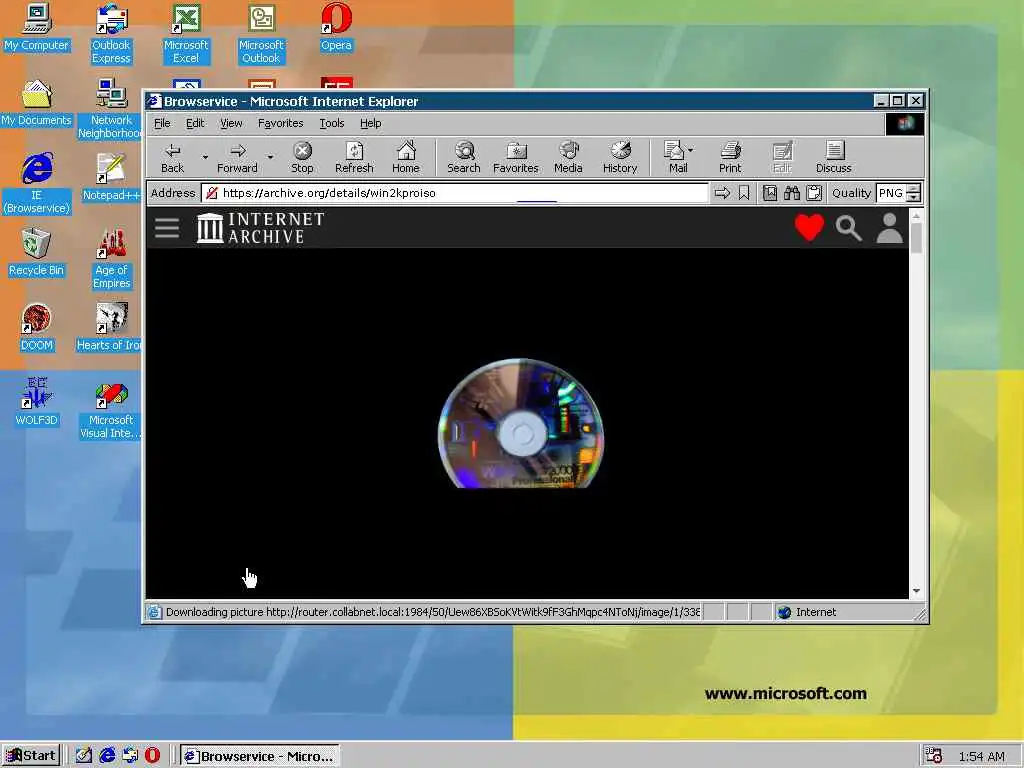This screenshot has width=1024, height=768.
Task: Select the Microsoft Visual Inte... desktop icon
Action: coord(110,411)
